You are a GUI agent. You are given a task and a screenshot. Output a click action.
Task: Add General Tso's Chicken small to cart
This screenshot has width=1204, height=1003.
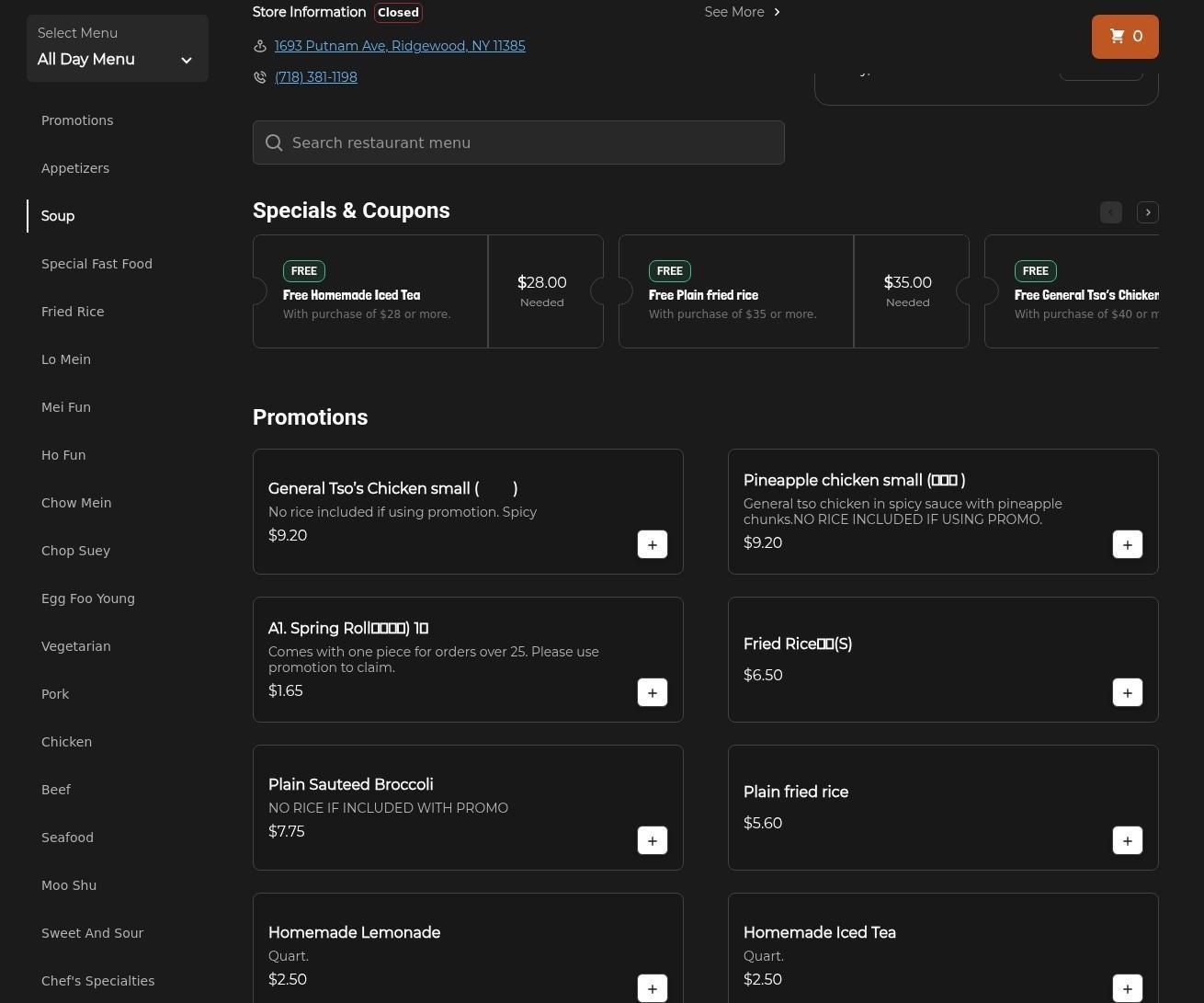click(x=653, y=544)
